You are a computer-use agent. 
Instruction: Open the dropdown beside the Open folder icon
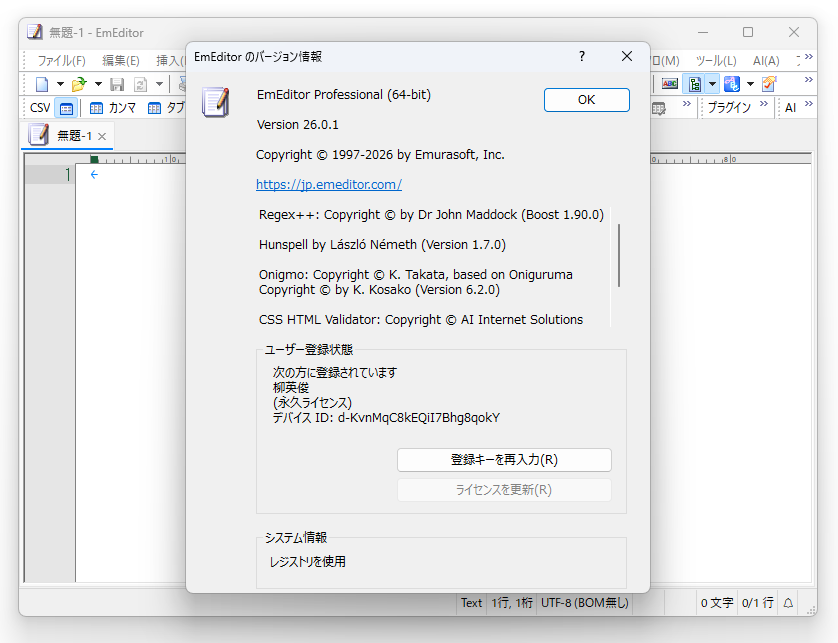[97, 85]
